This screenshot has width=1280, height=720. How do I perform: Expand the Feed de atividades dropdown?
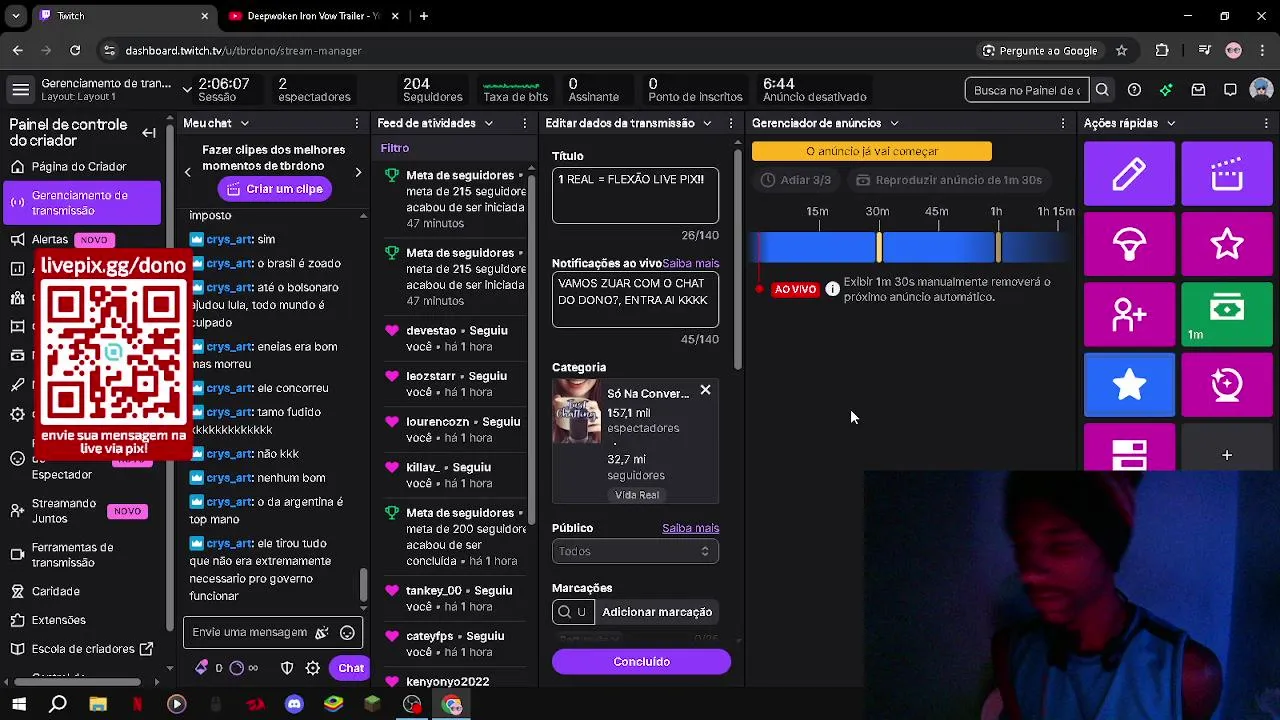pos(488,123)
